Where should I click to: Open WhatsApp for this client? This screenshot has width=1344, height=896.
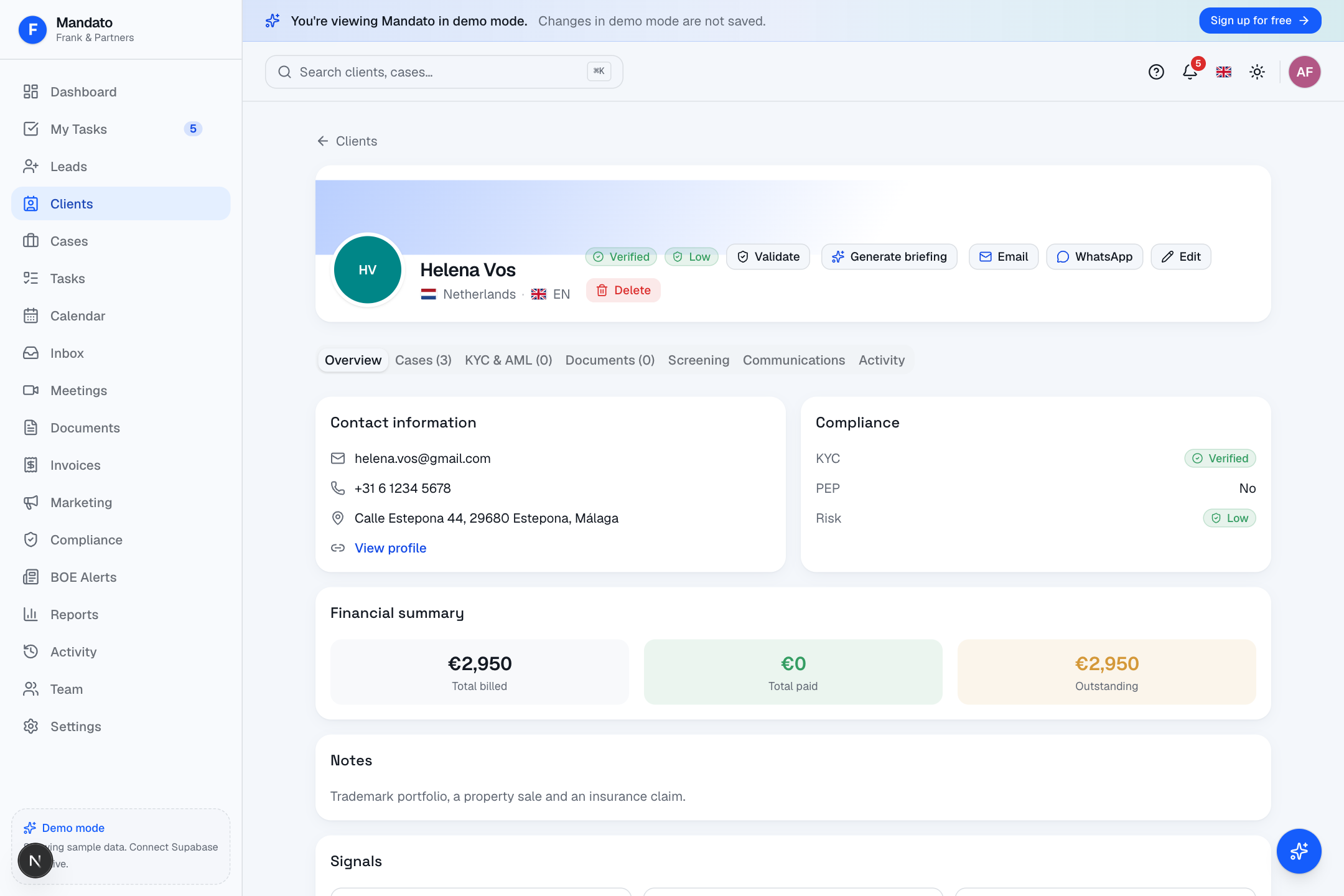(x=1094, y=256)
